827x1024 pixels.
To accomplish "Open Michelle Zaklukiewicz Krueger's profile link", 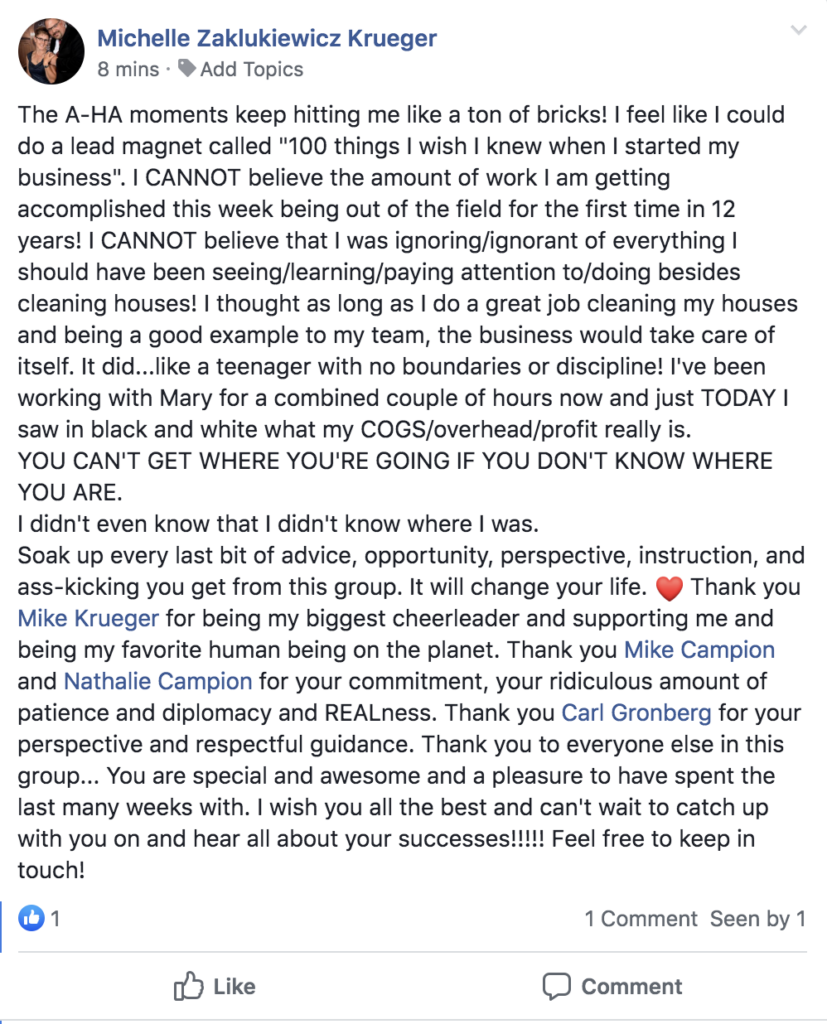I will tap(267, 39).
